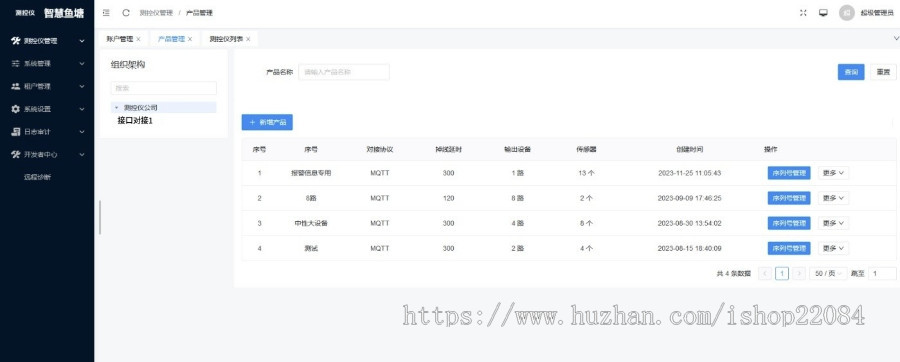
Task: Open 序列号管理 for 测试 row
Action: [x=789, y=248]
